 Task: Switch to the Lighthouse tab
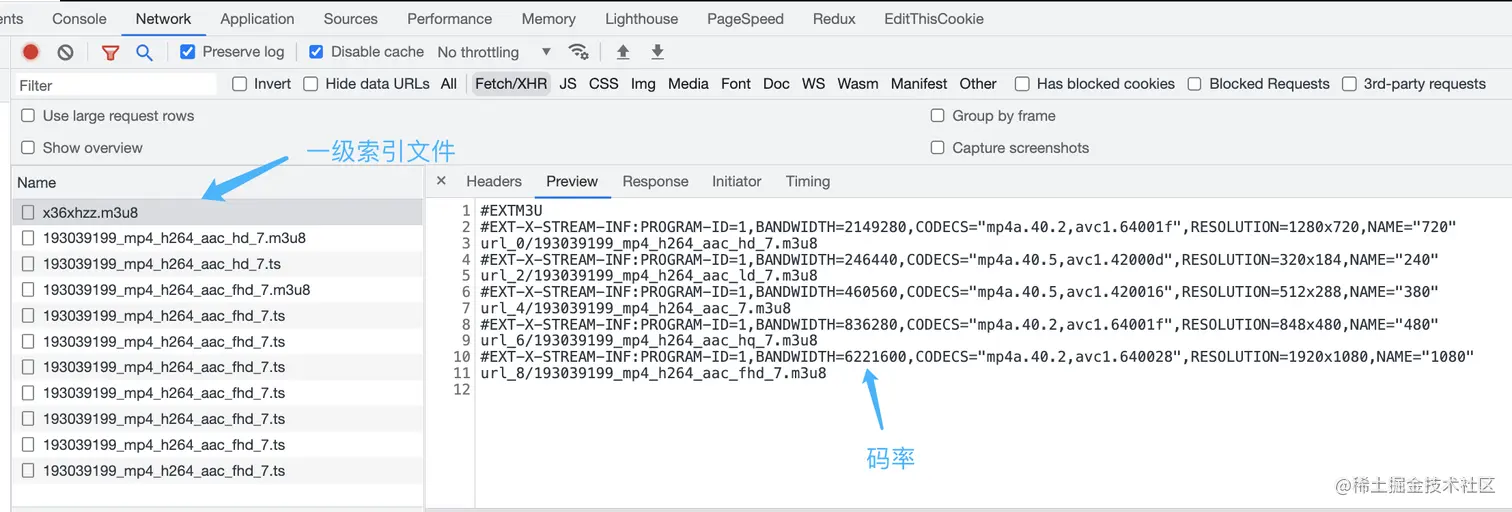click(x=641, y=19)
